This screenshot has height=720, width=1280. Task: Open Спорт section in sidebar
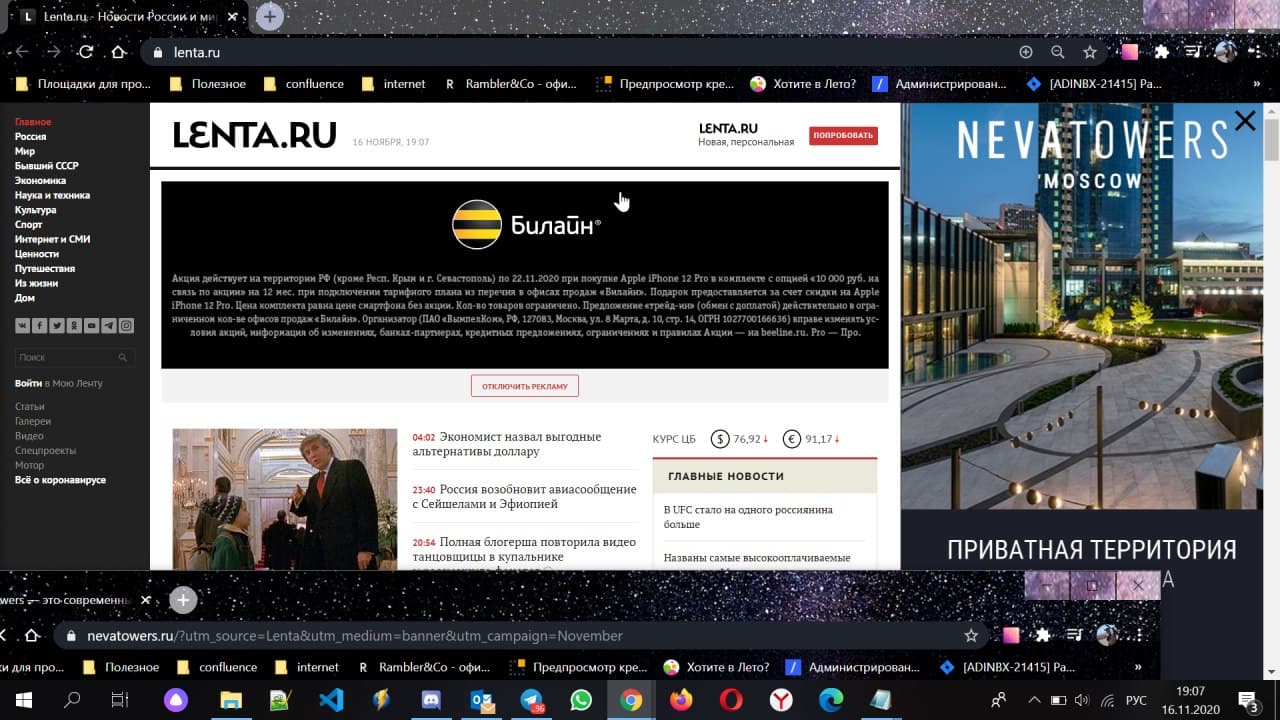[x=28, y=225]
